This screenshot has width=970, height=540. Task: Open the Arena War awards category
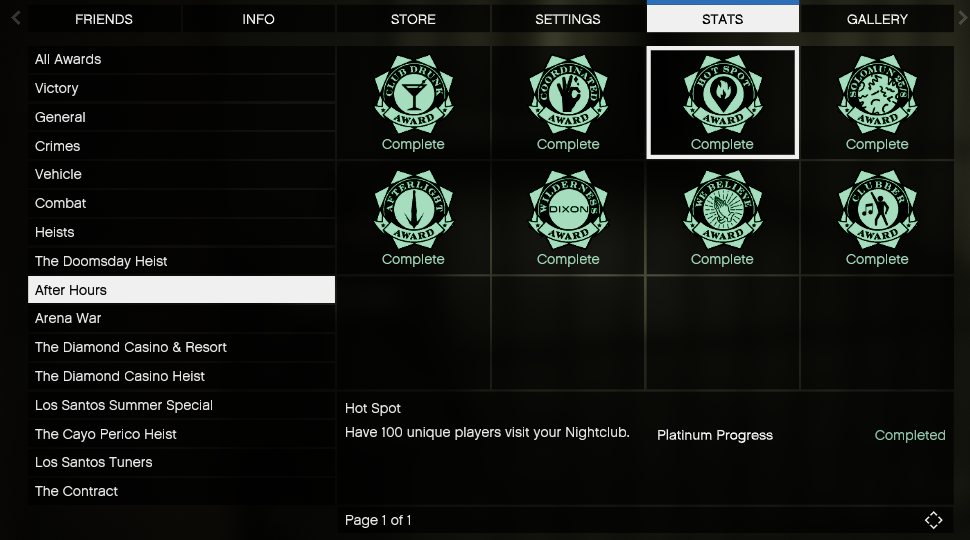coord(181,319)
